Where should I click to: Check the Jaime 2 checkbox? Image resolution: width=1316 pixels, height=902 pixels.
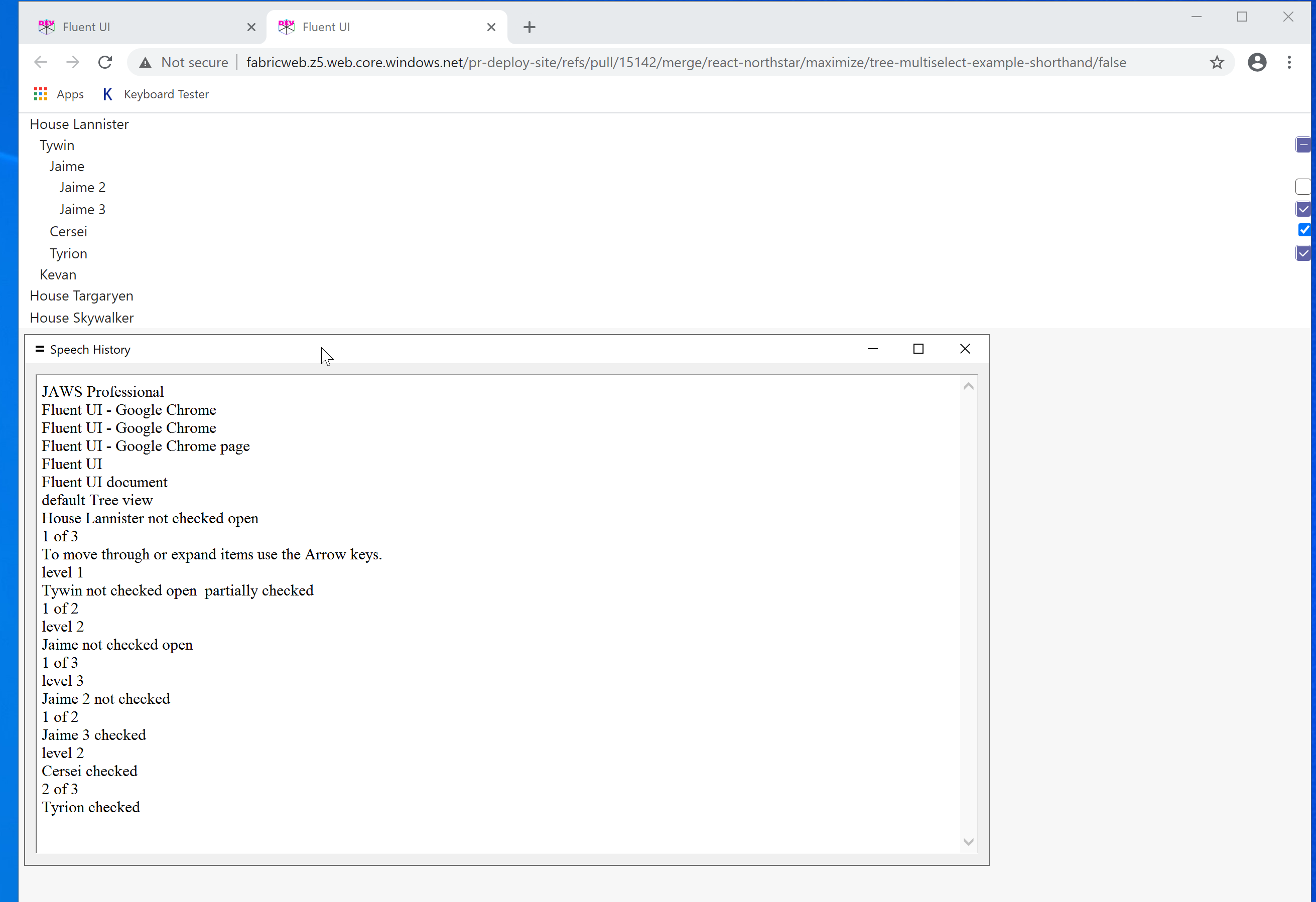pyautogui.click(x=1304, y=187)
